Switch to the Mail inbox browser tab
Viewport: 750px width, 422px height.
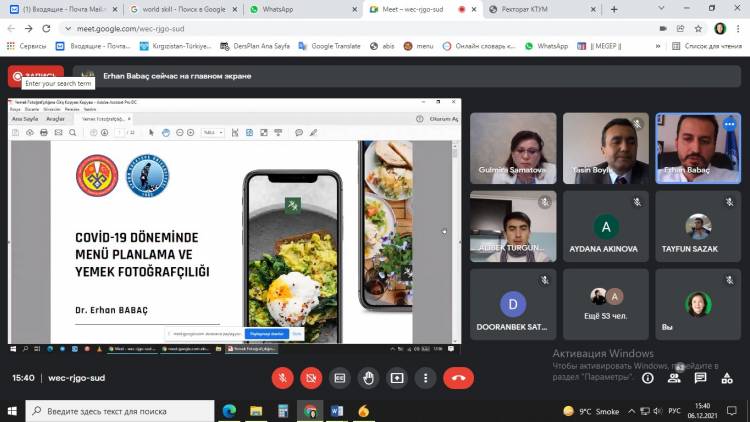(x=63, y=9)
